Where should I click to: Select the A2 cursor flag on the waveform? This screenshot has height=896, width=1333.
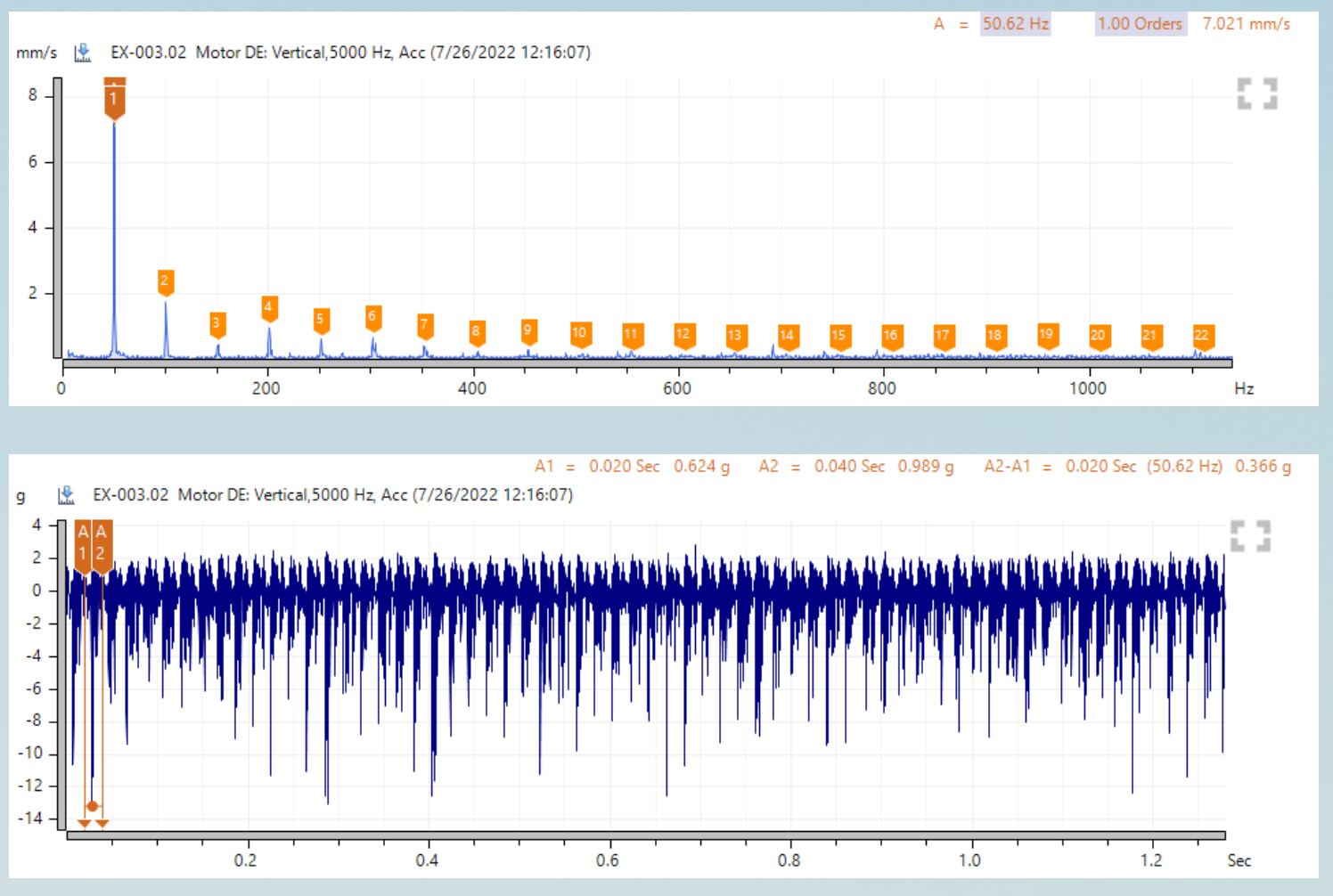coord(102,545)
